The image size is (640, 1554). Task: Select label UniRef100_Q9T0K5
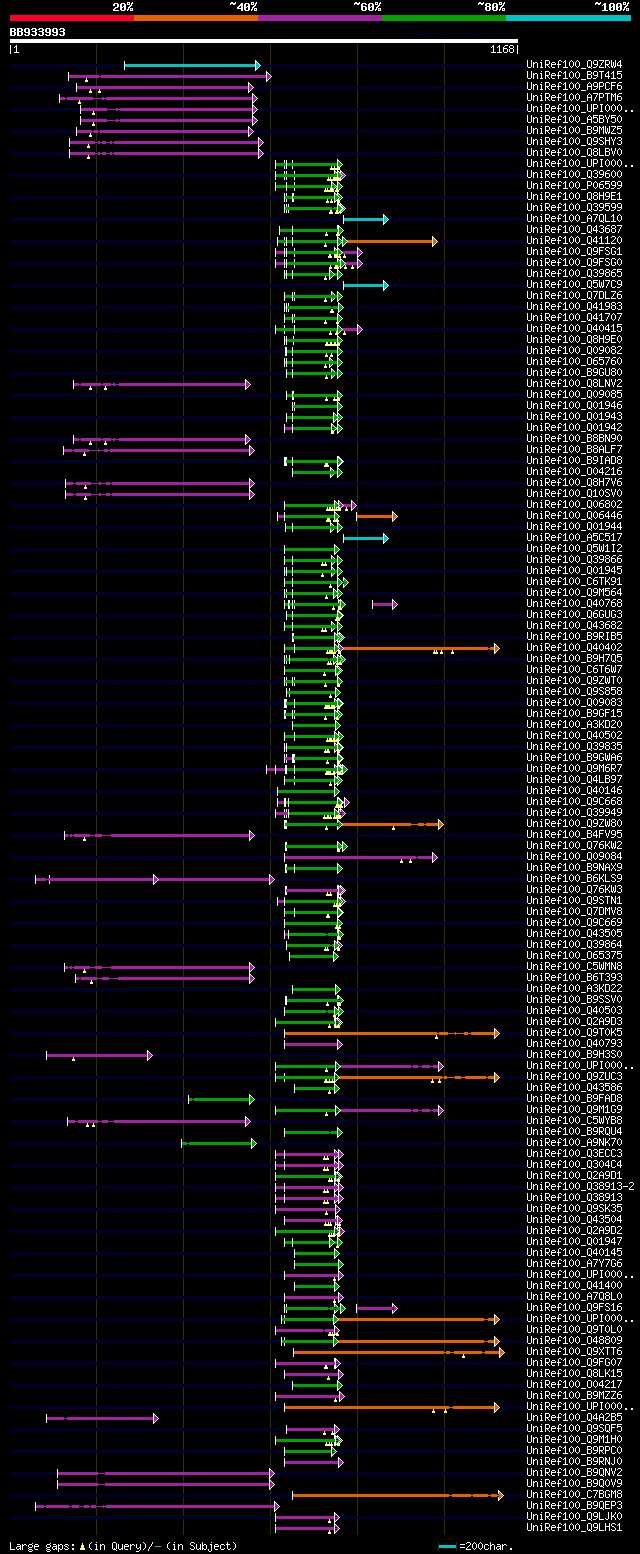(574, 1032)
